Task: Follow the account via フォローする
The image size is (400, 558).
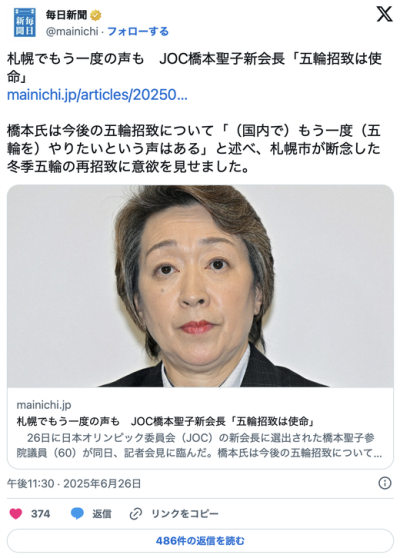Action: pyautogui.click(x=138, y=31)
